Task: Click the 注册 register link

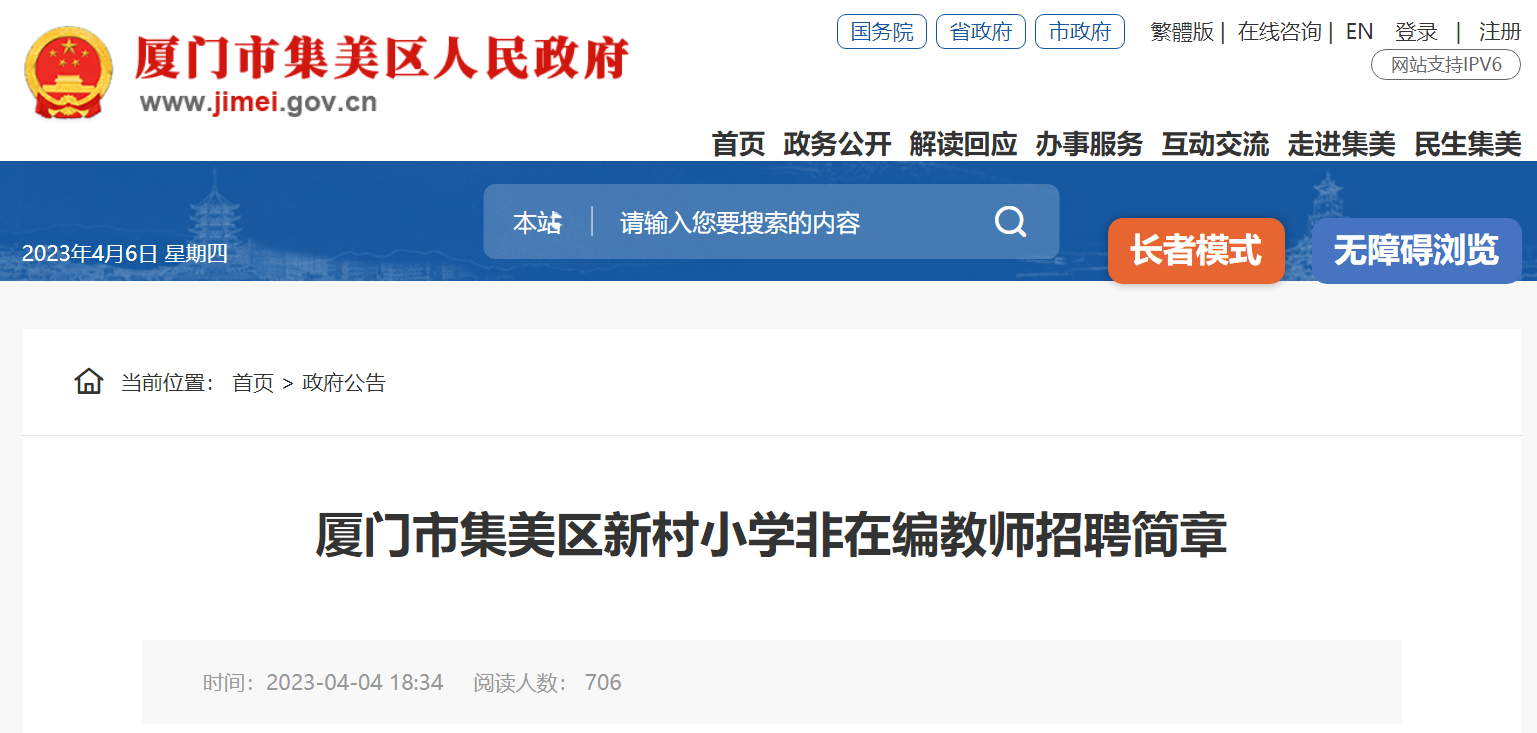Action: click(1500, 32)
